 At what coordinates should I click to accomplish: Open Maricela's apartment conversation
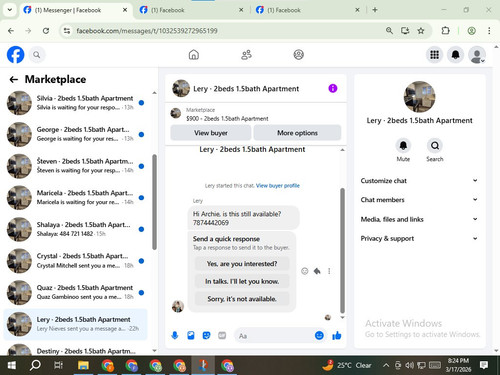click(x=75, y=197)
